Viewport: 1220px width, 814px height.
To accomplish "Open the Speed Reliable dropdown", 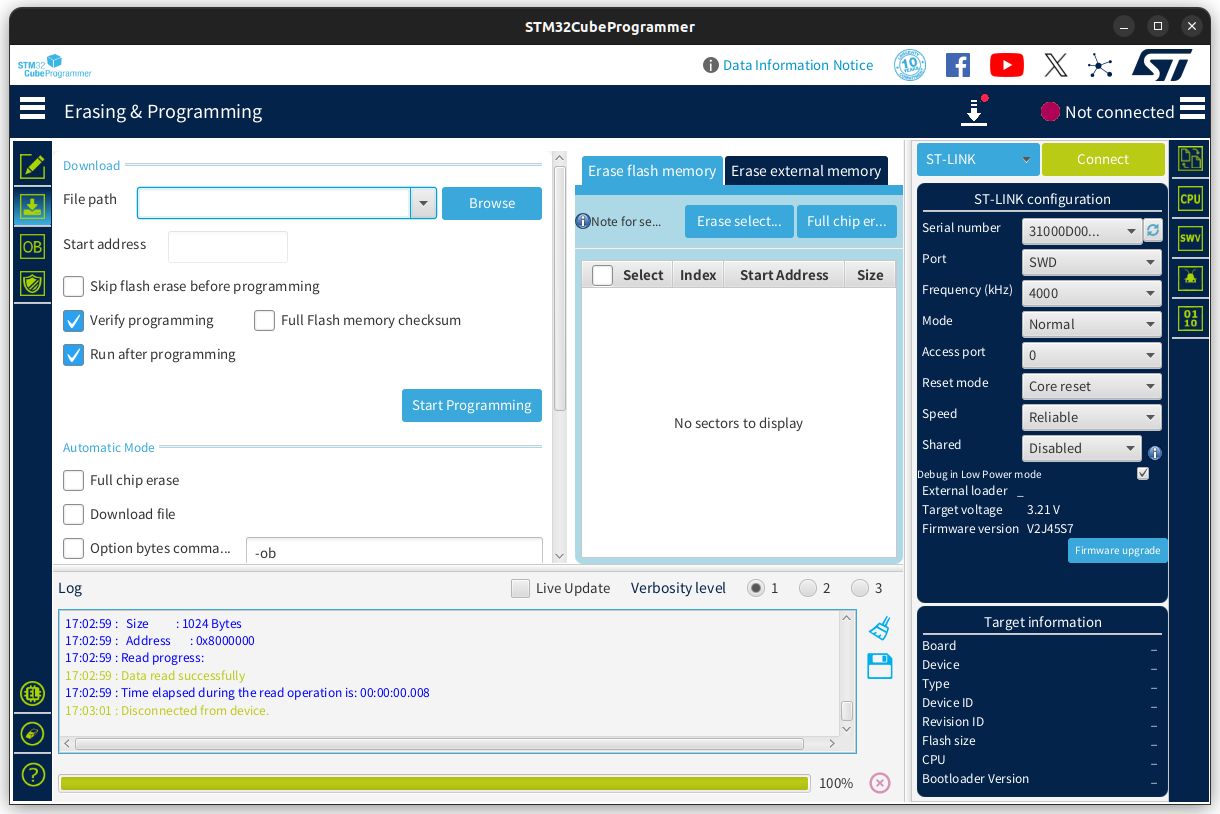I will click(1092, 418).
